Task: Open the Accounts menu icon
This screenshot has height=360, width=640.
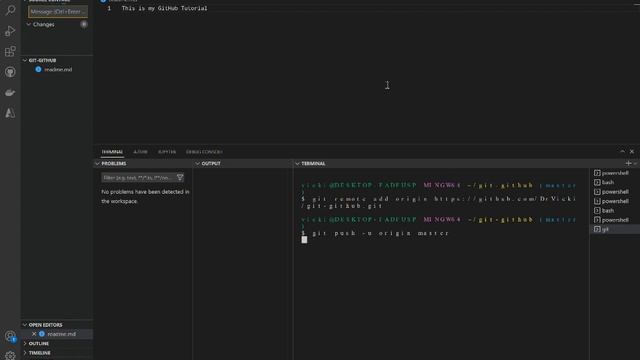Action: tap(10, 336)
